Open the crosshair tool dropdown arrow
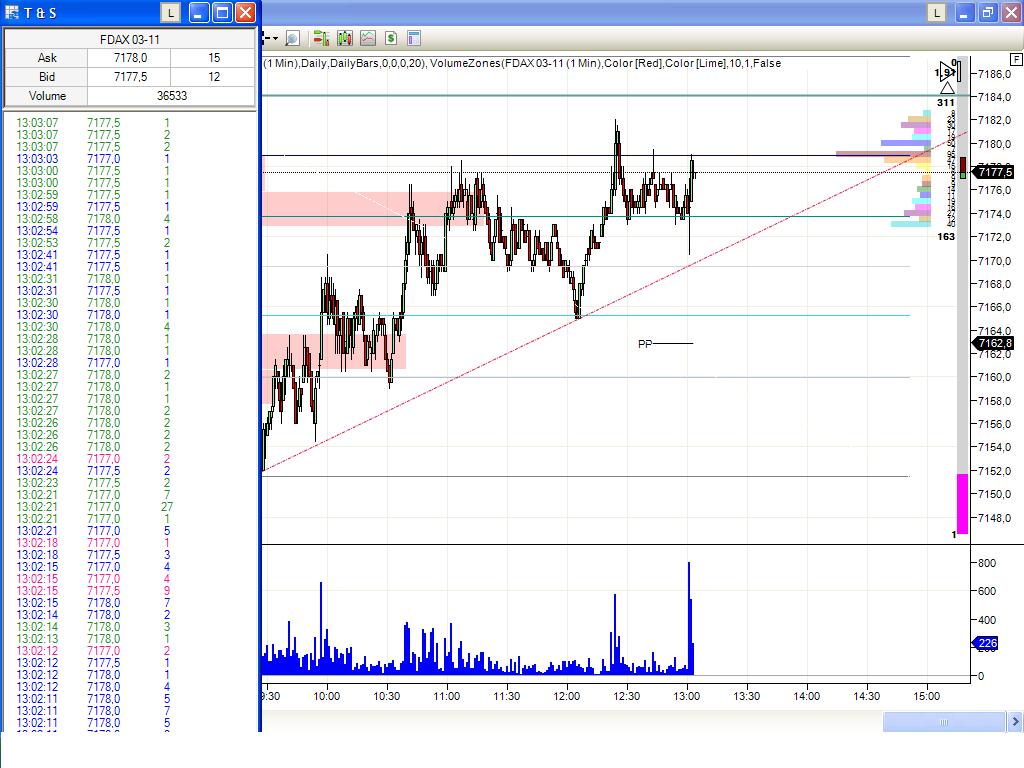The width and height of the screenshot is (1024, 768). click(x=276, y=38)
